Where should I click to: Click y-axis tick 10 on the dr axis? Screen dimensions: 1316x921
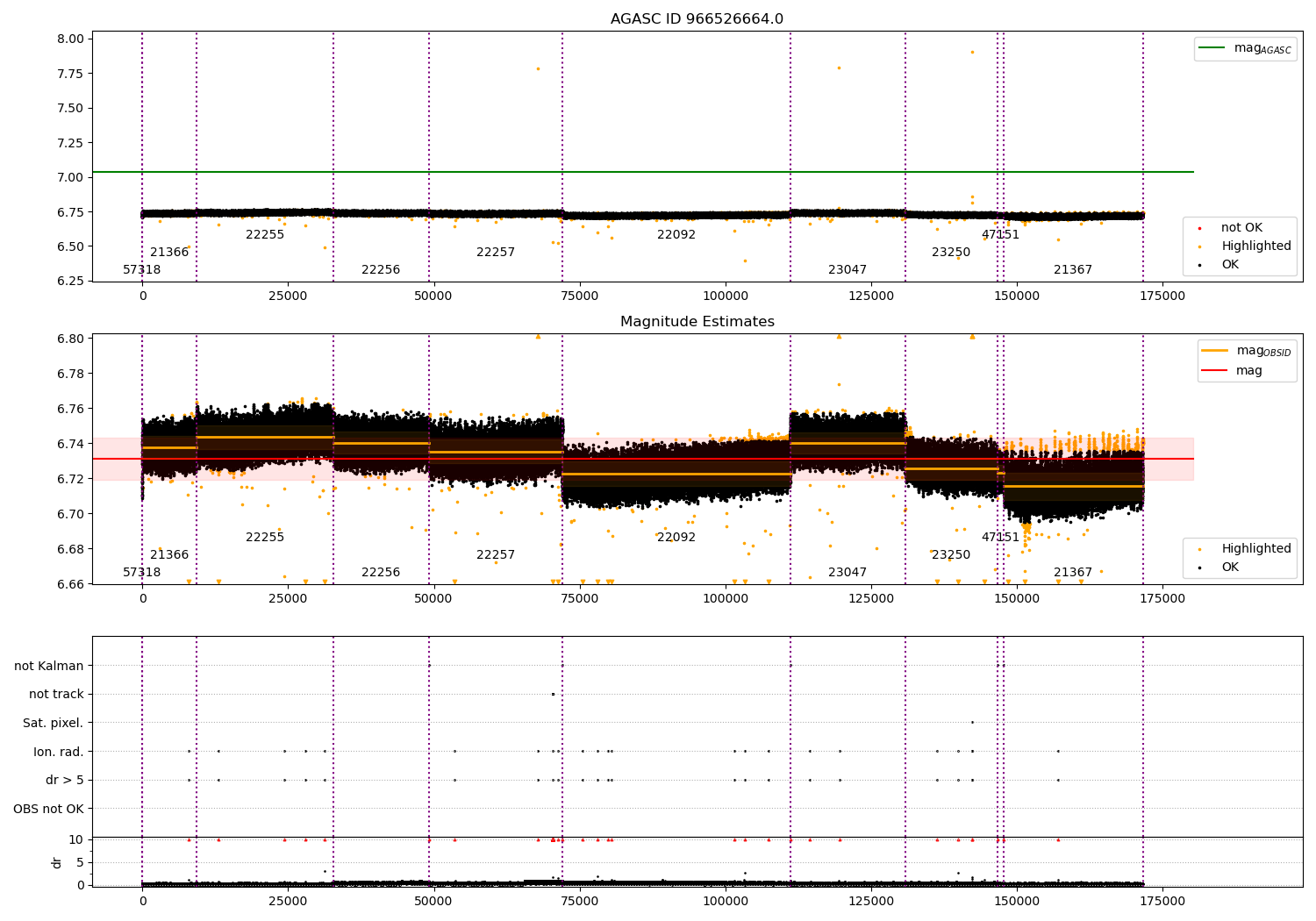[x=76, y=839]
